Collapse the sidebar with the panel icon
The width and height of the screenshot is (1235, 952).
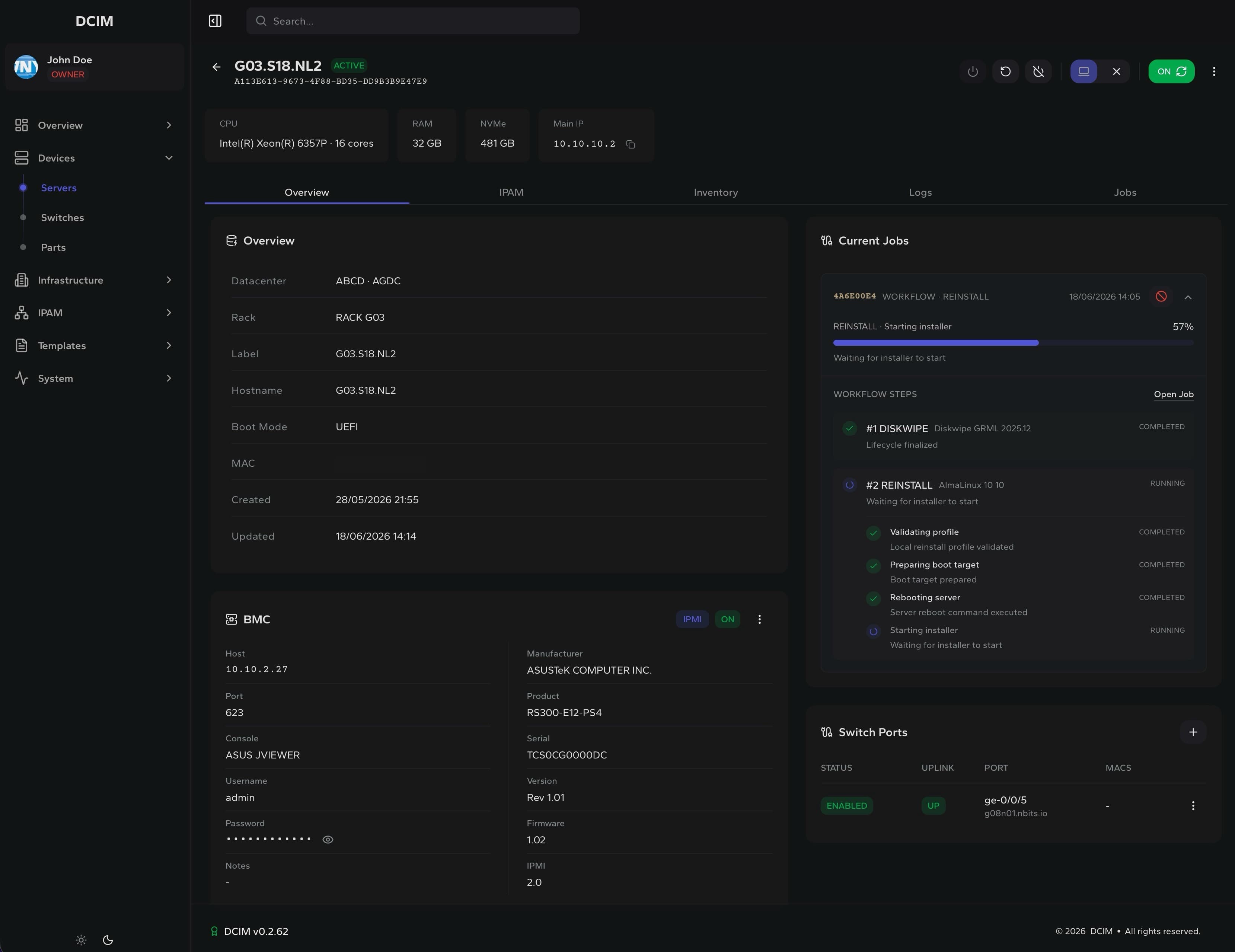pyautogui.click(x=215, y=21)
